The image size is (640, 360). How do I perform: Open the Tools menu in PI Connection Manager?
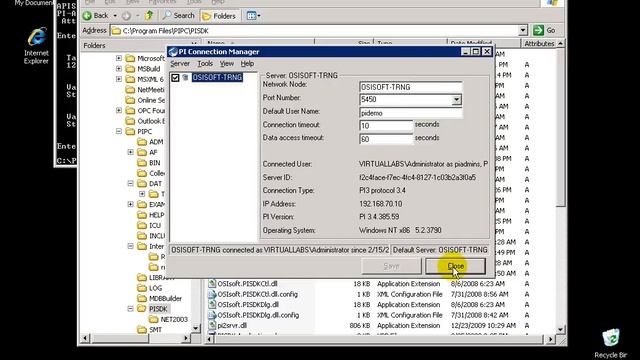205,64
